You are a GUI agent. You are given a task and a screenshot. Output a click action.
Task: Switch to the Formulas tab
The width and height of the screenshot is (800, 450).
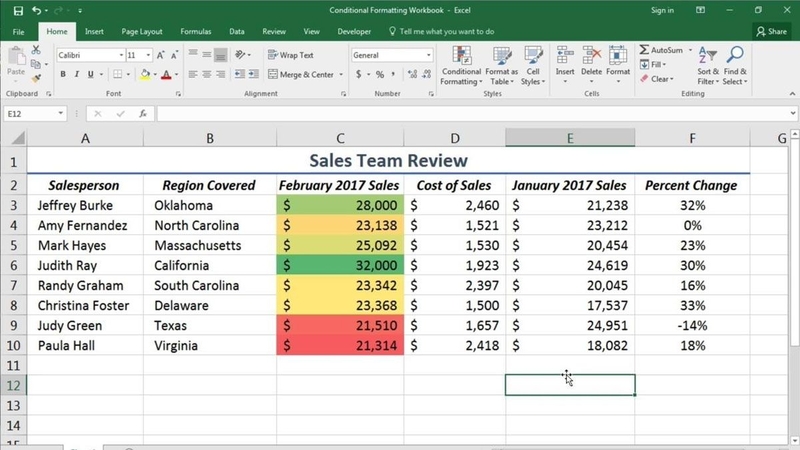tap(195, 32)
